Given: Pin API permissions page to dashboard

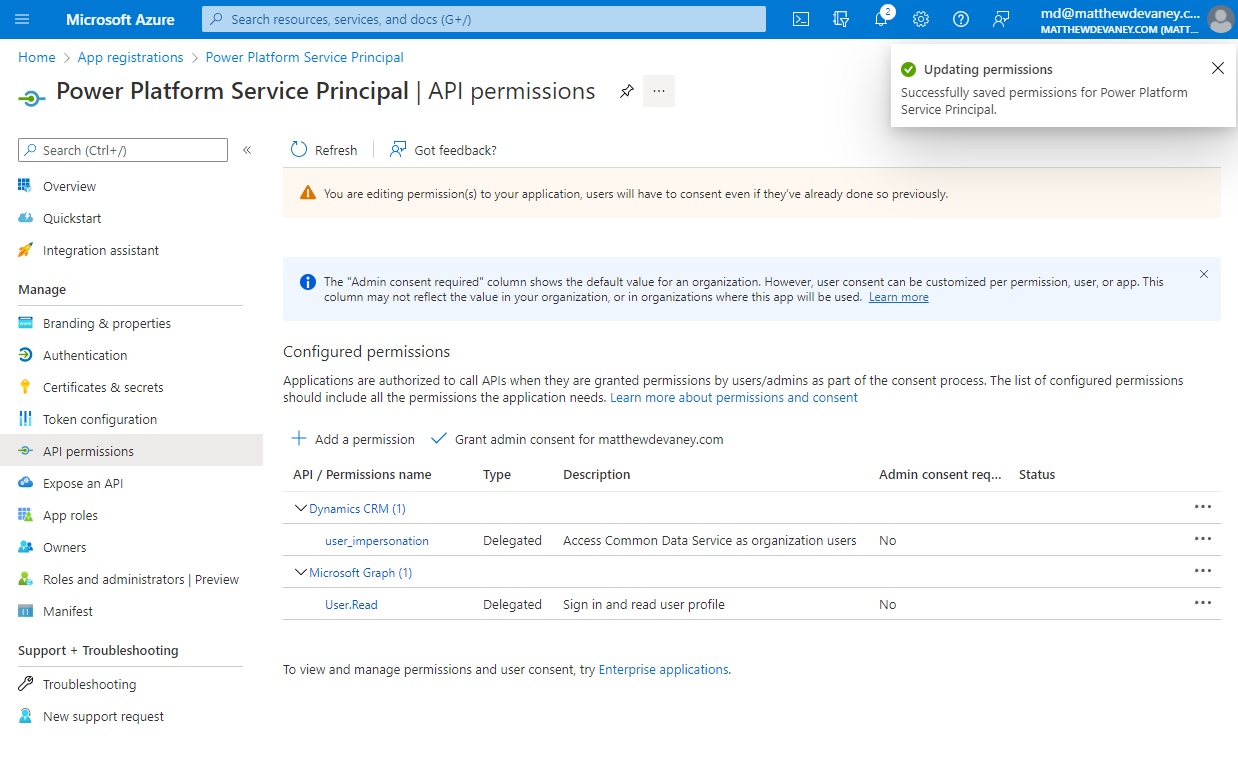Looking at the screenshot, I should (x=626, y=90).
